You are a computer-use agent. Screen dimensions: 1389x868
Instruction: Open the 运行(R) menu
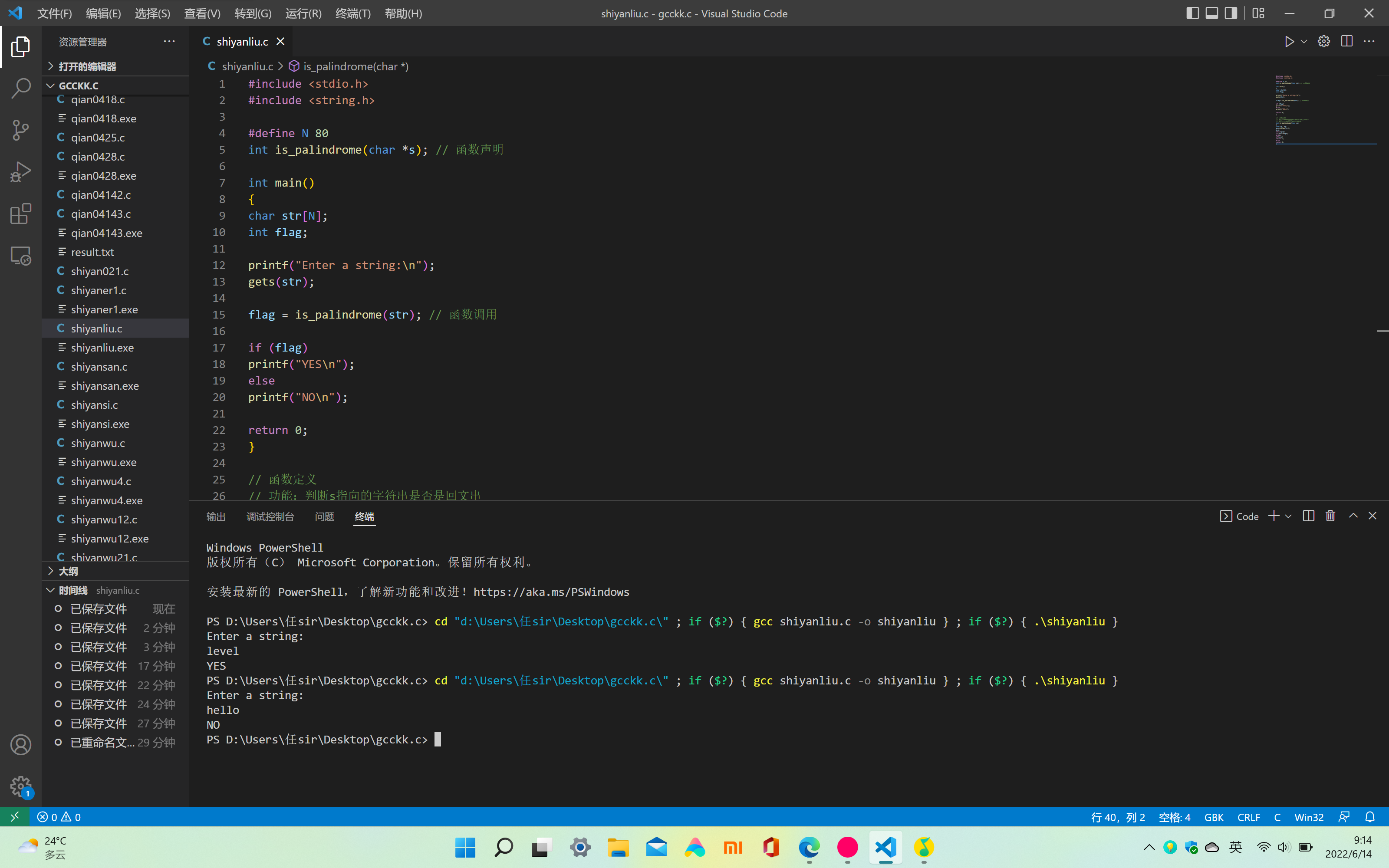pyautogui.click(x=303, y=13)
